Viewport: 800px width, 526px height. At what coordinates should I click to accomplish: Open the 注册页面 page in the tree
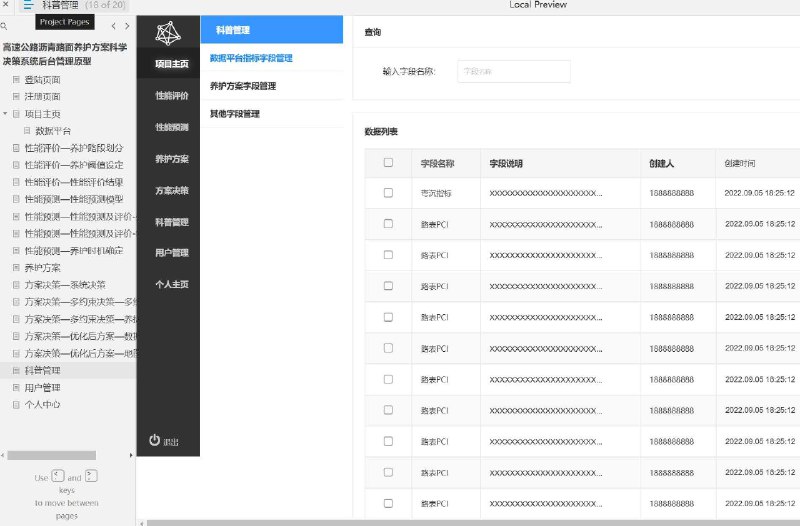[42, 96]
